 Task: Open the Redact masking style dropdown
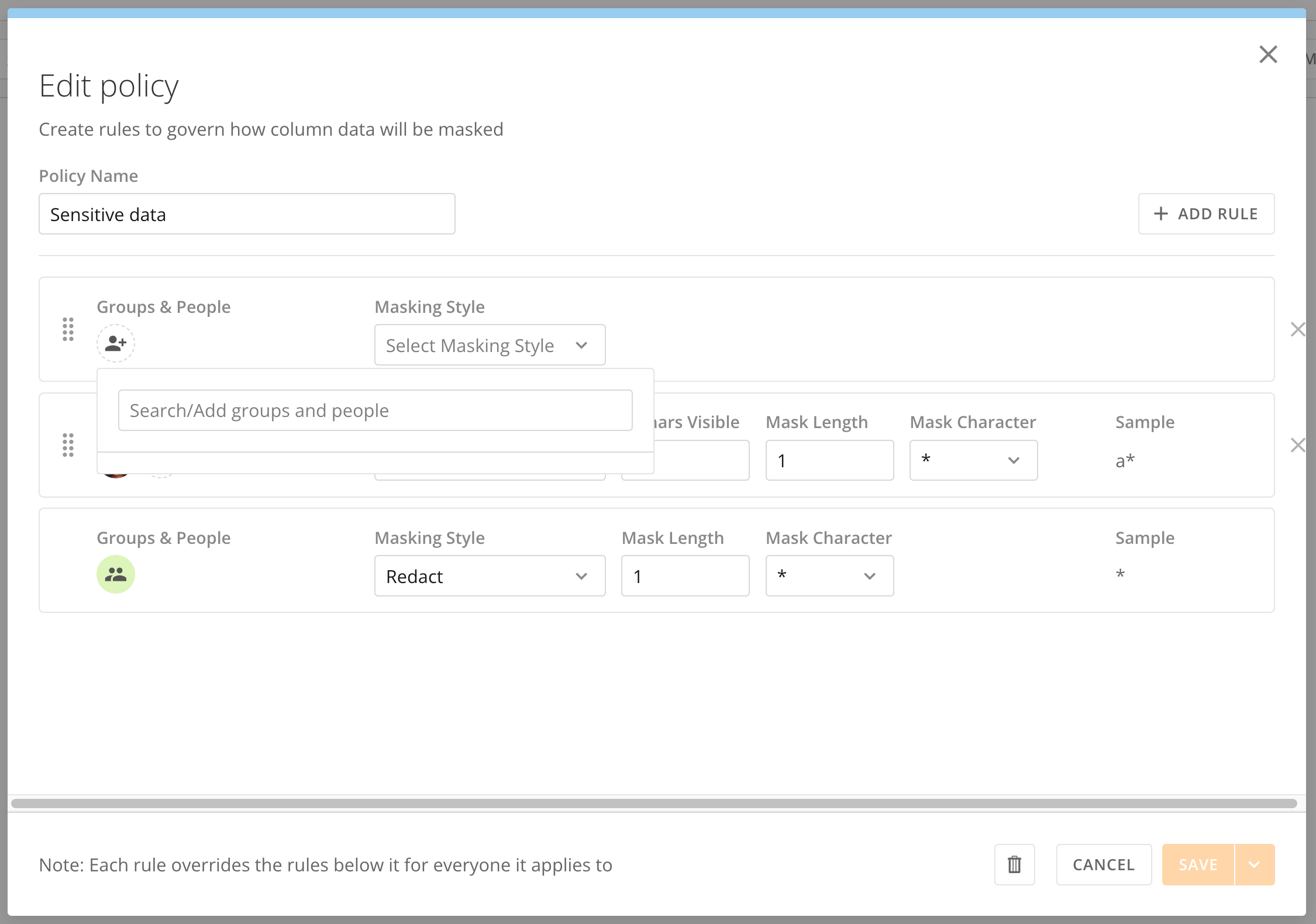[x=490, y=576]
